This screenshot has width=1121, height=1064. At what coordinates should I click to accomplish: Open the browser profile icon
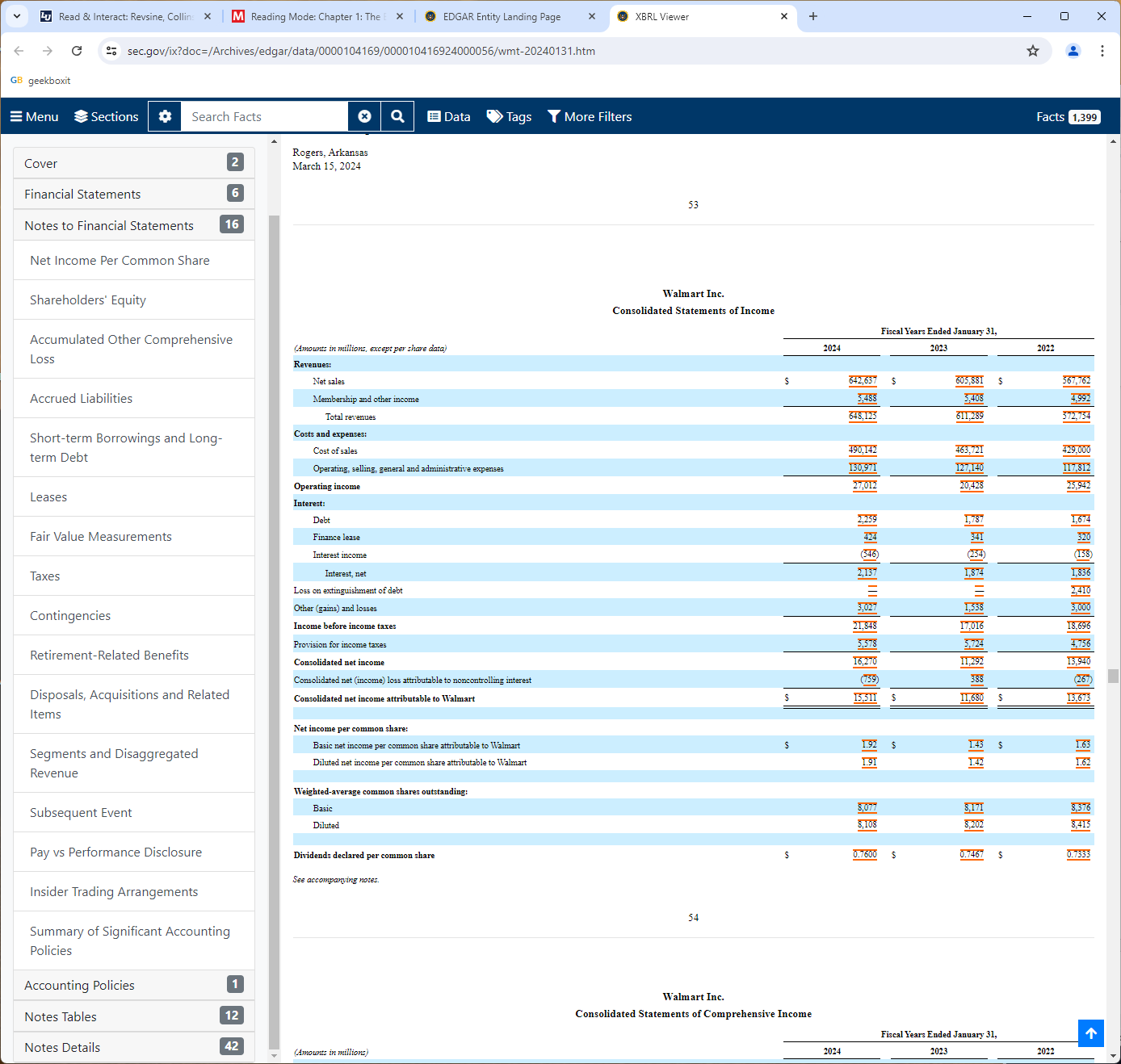pos(1073,51)
